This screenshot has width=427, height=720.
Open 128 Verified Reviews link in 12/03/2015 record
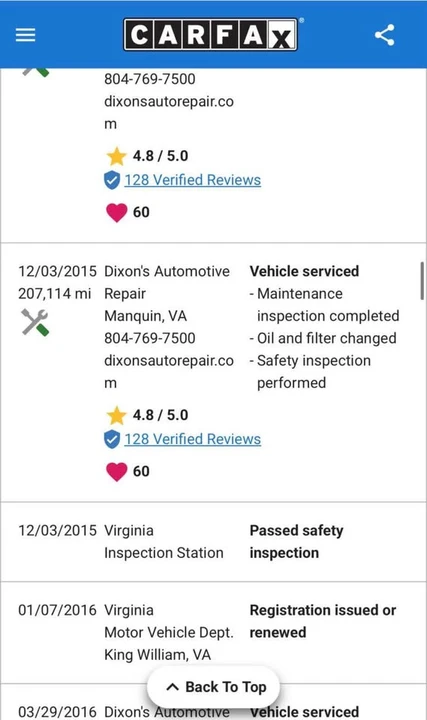(192, 439)
